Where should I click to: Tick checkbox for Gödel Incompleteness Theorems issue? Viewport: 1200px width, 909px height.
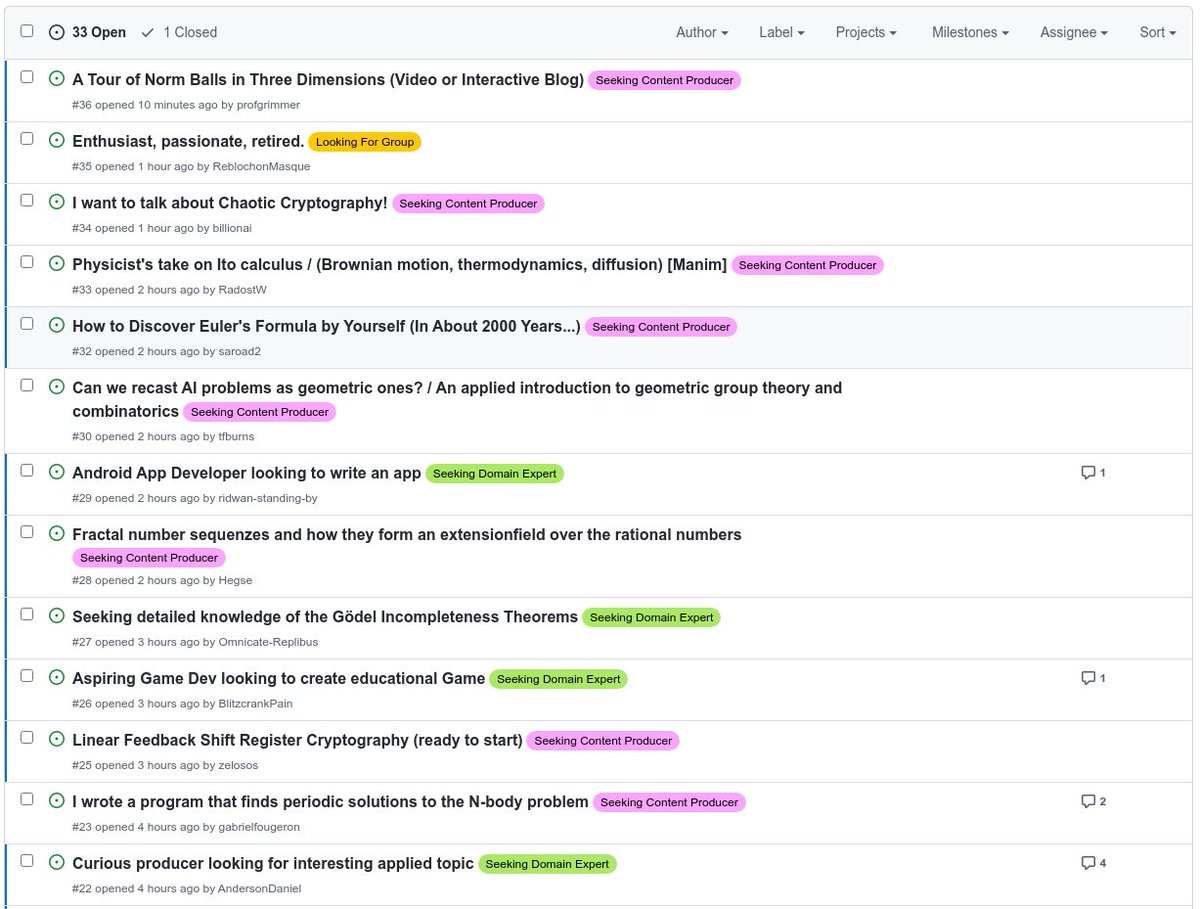click(27, 615)
